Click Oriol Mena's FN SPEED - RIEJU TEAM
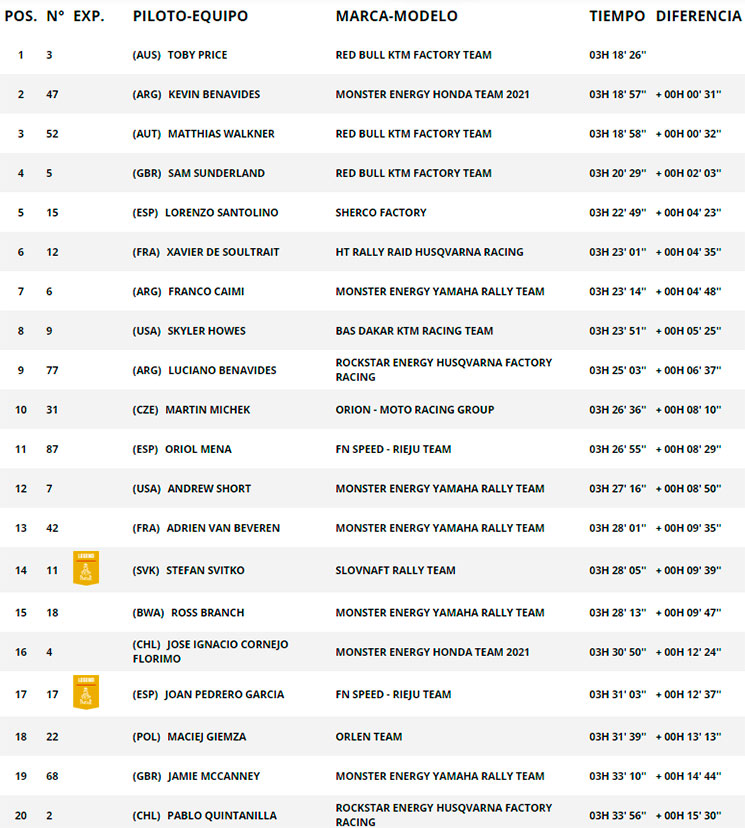Screen dimensions: 745x828 393,449
